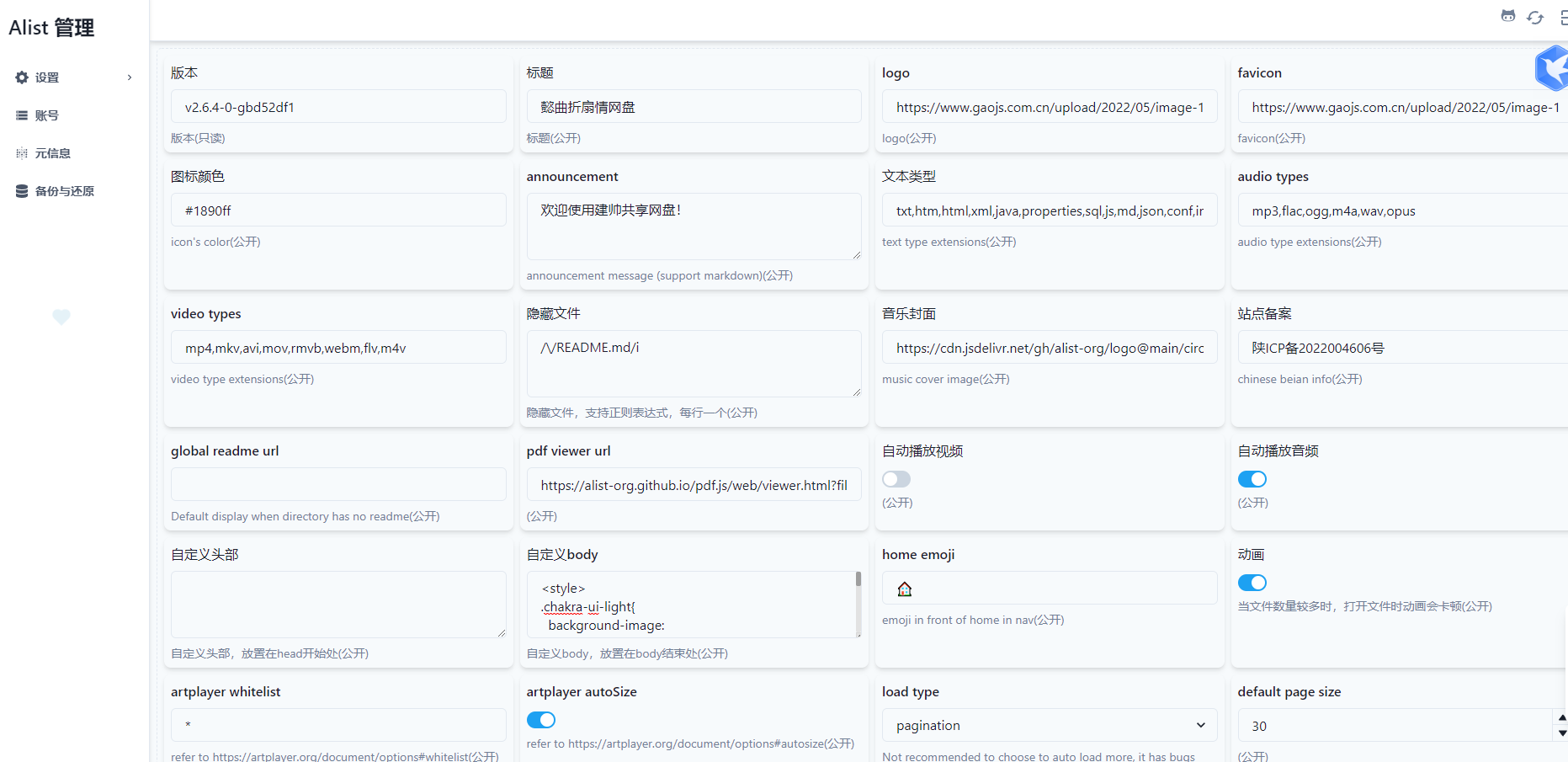Click the 自定义头部 text area resize handle

coord(501,632)
